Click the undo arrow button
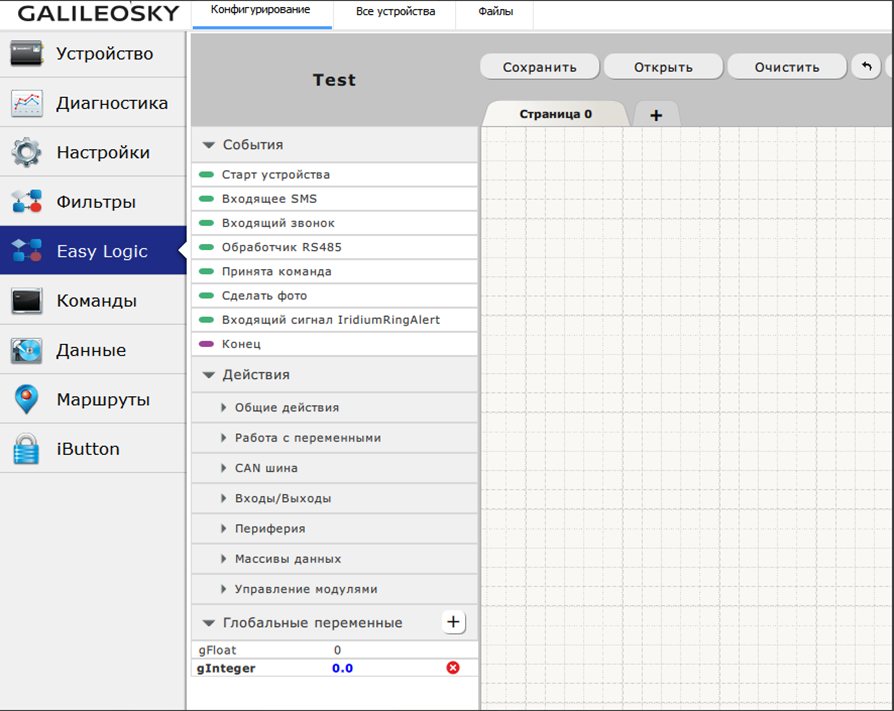This screenshot has width=894, height=711. 866,67
